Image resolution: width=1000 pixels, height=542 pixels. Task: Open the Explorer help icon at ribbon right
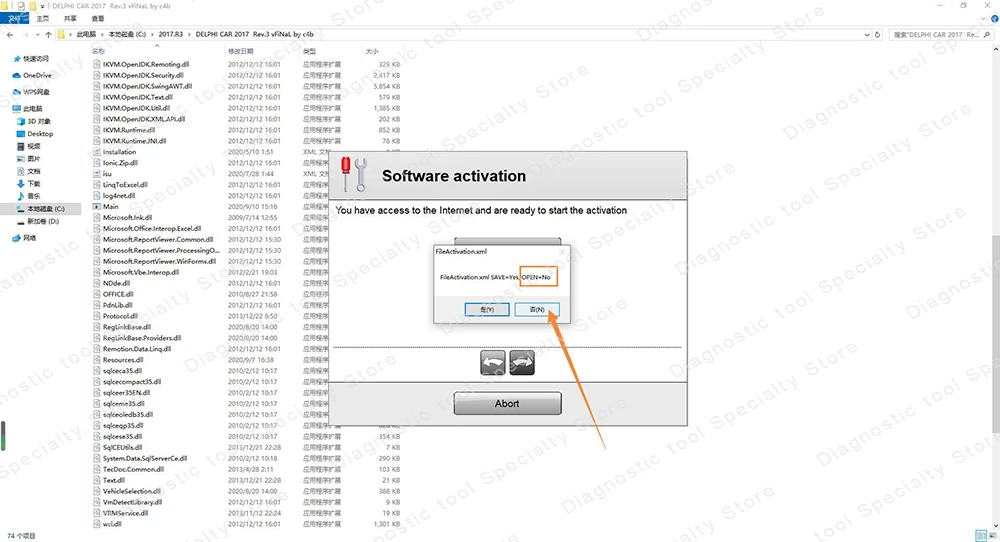click(x=994, y=18)
